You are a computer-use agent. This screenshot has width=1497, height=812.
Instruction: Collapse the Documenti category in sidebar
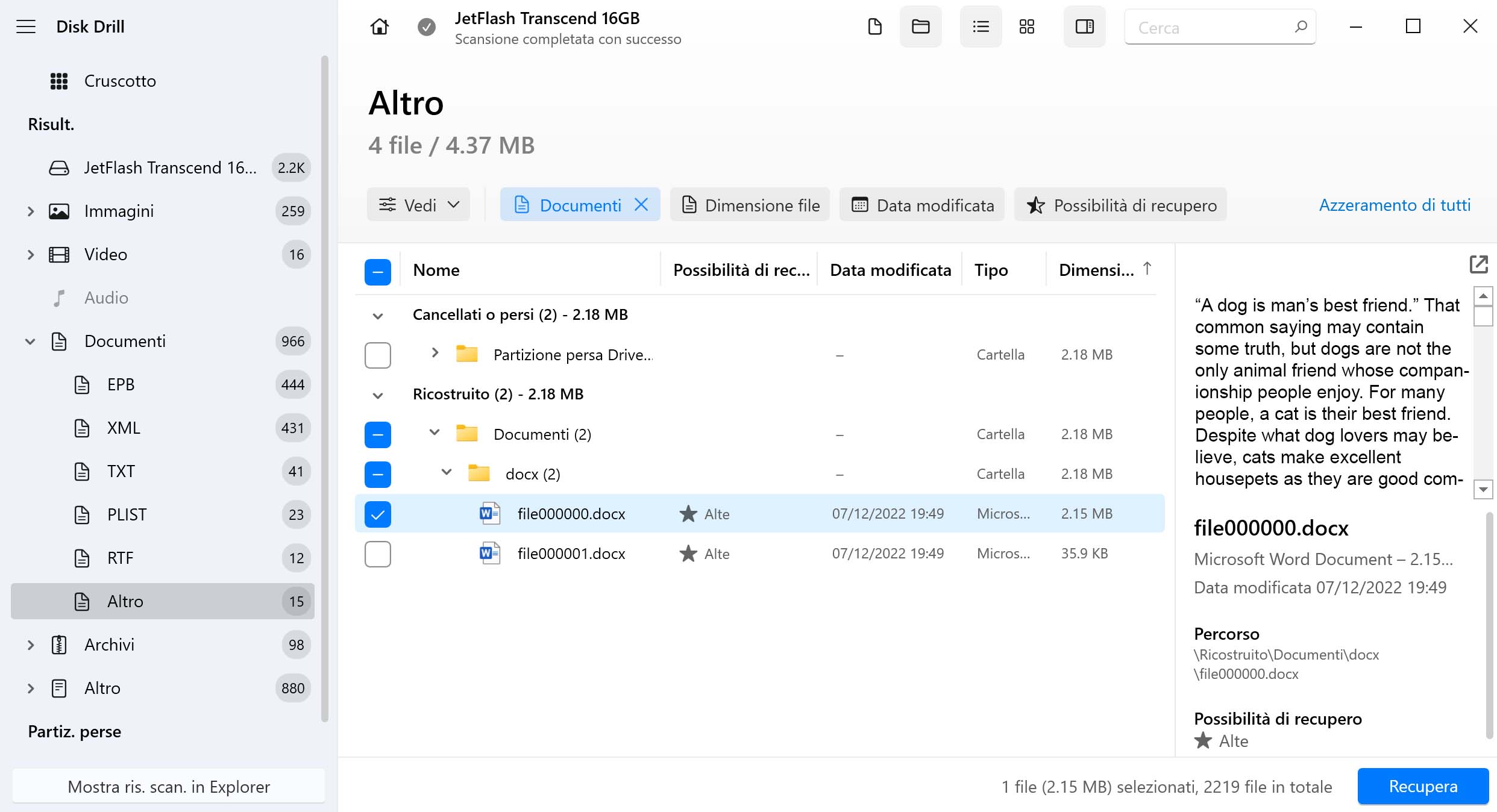(x=30, y=342)
